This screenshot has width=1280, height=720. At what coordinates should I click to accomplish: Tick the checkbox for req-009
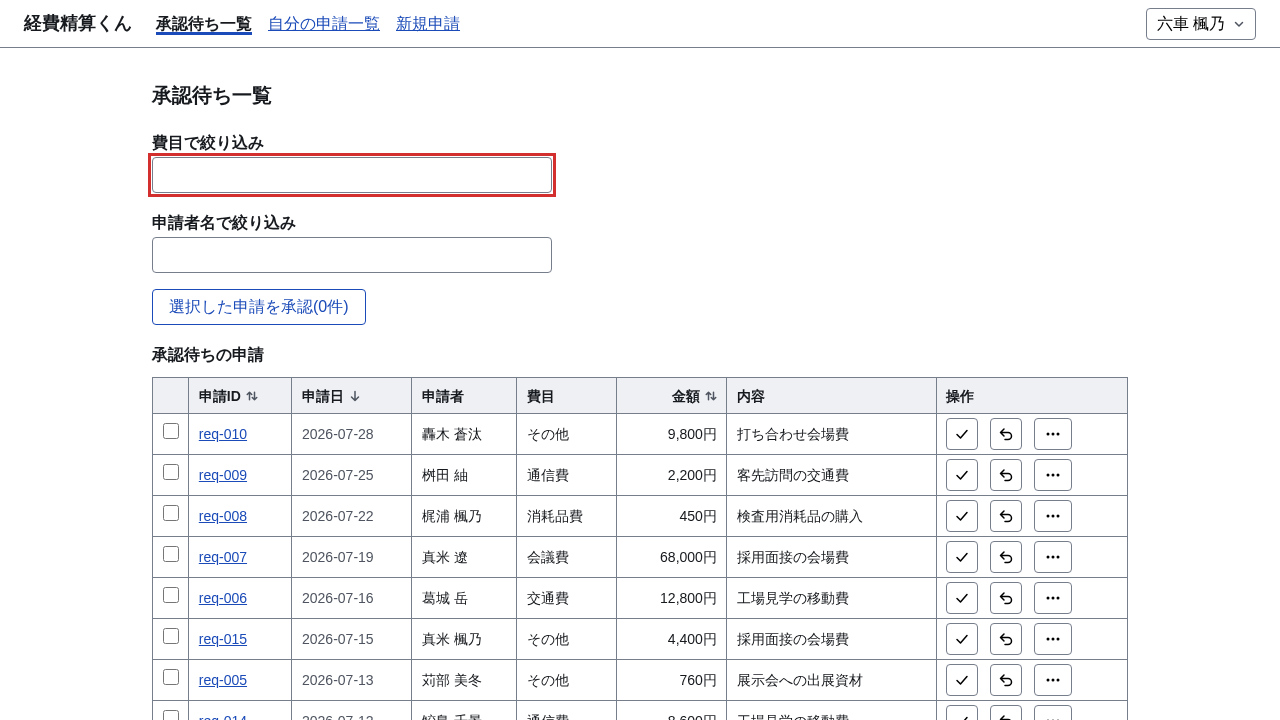pos(171,472)
